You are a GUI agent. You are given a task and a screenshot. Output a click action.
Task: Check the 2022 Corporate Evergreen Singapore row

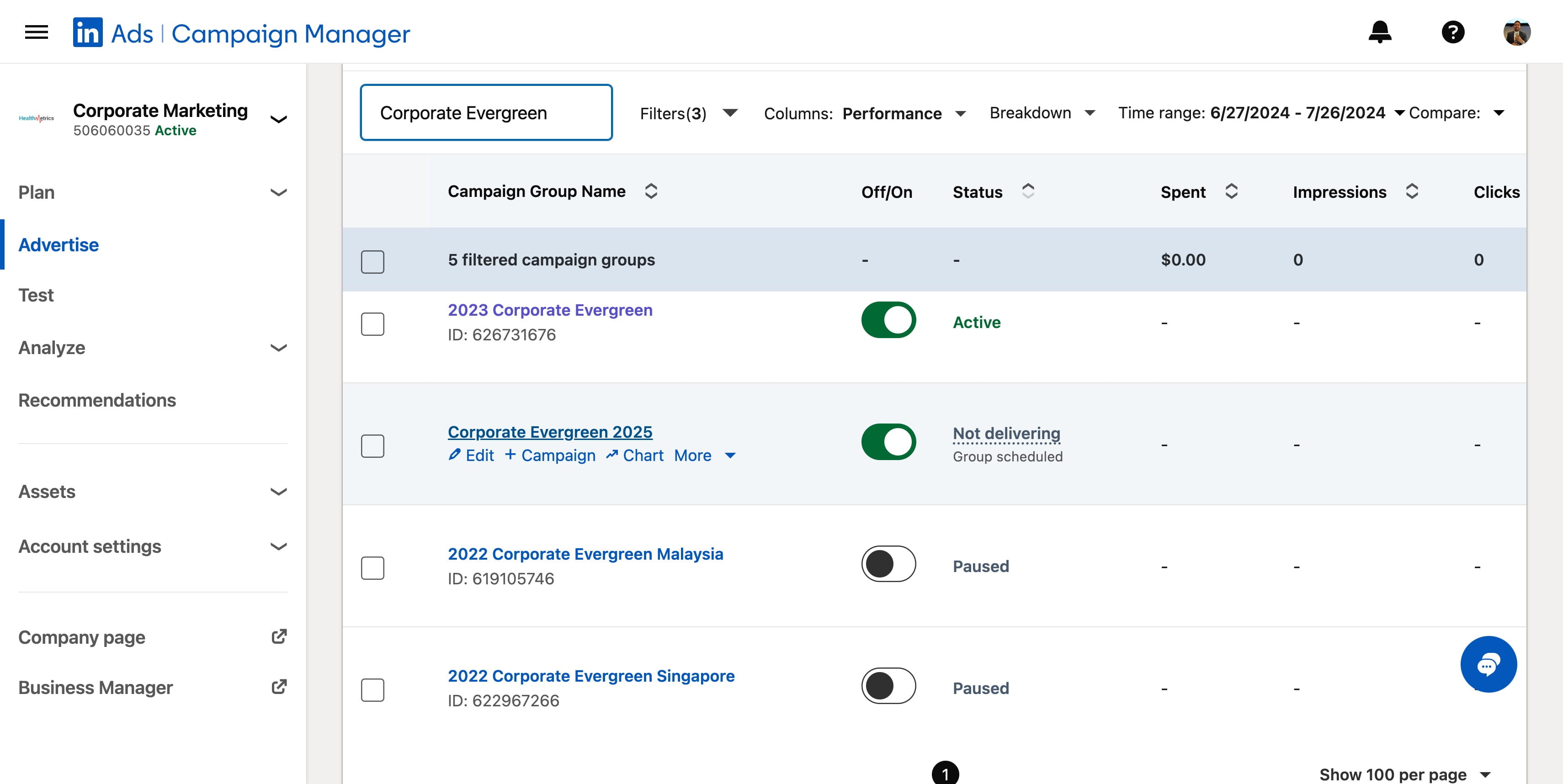tap(372, 689)
